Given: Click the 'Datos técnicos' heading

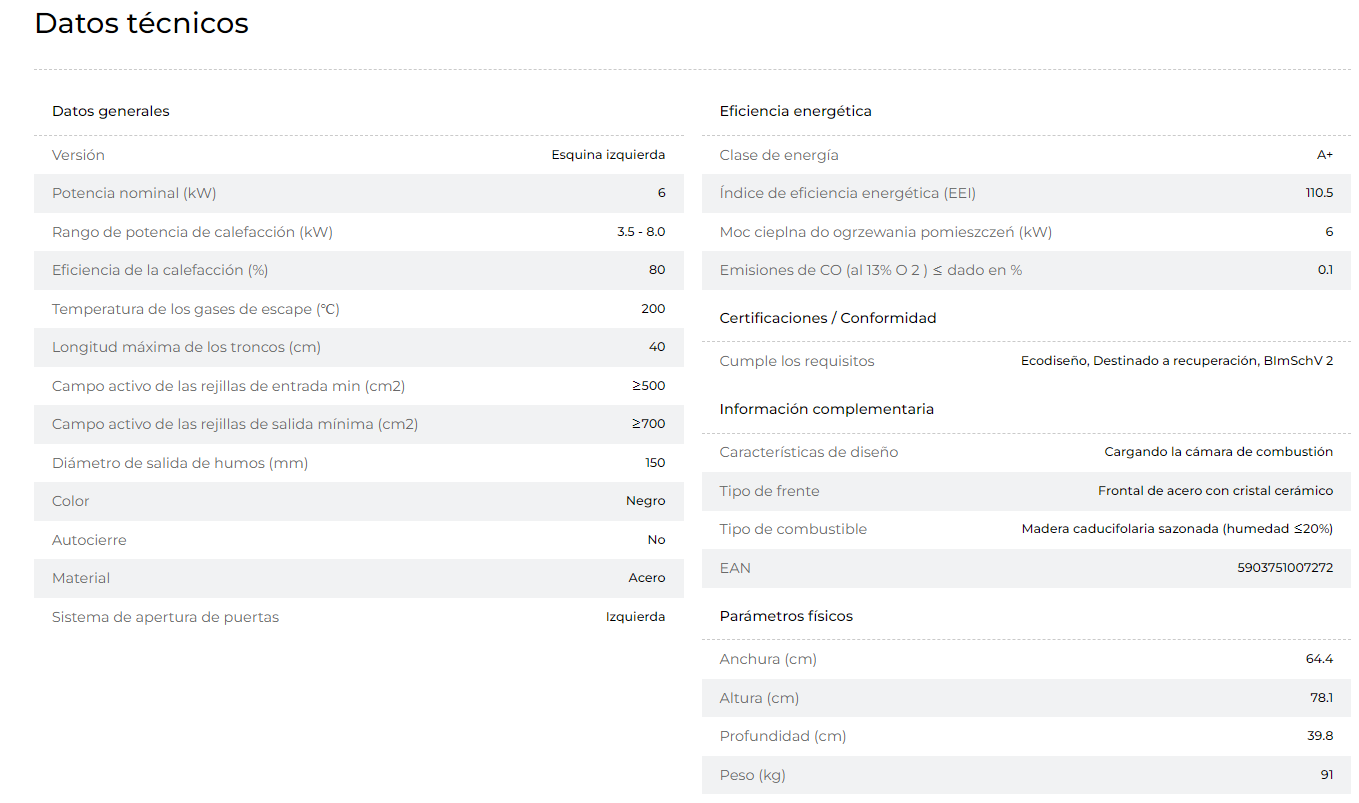Looking at the screenshot, I should click(141, 23).
